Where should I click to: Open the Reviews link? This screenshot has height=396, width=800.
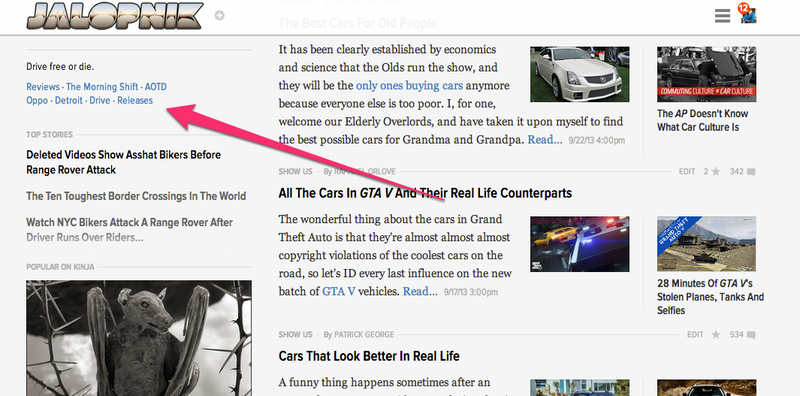coord(43,87)
